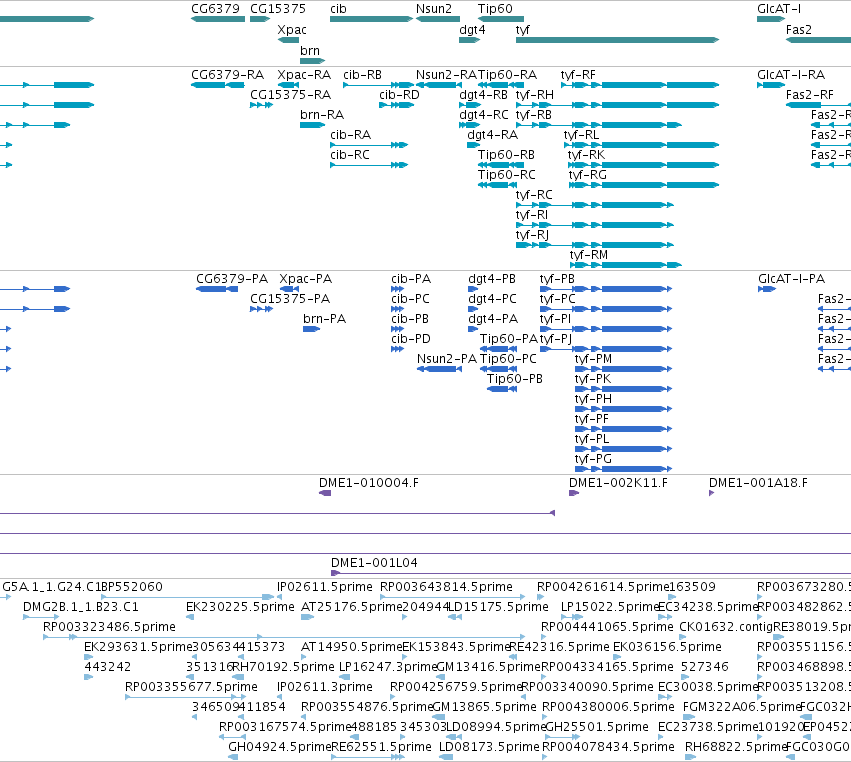
Task: Click protein label Tip60-PB
Action: (x=515, y=379)
